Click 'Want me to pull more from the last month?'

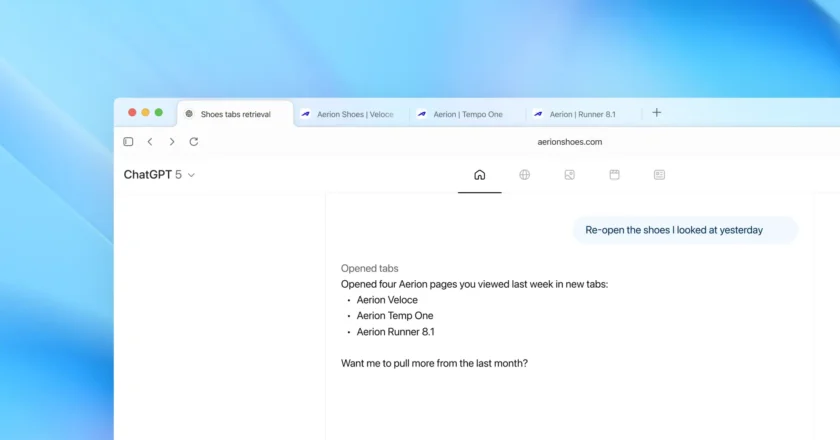click(434, 363)
